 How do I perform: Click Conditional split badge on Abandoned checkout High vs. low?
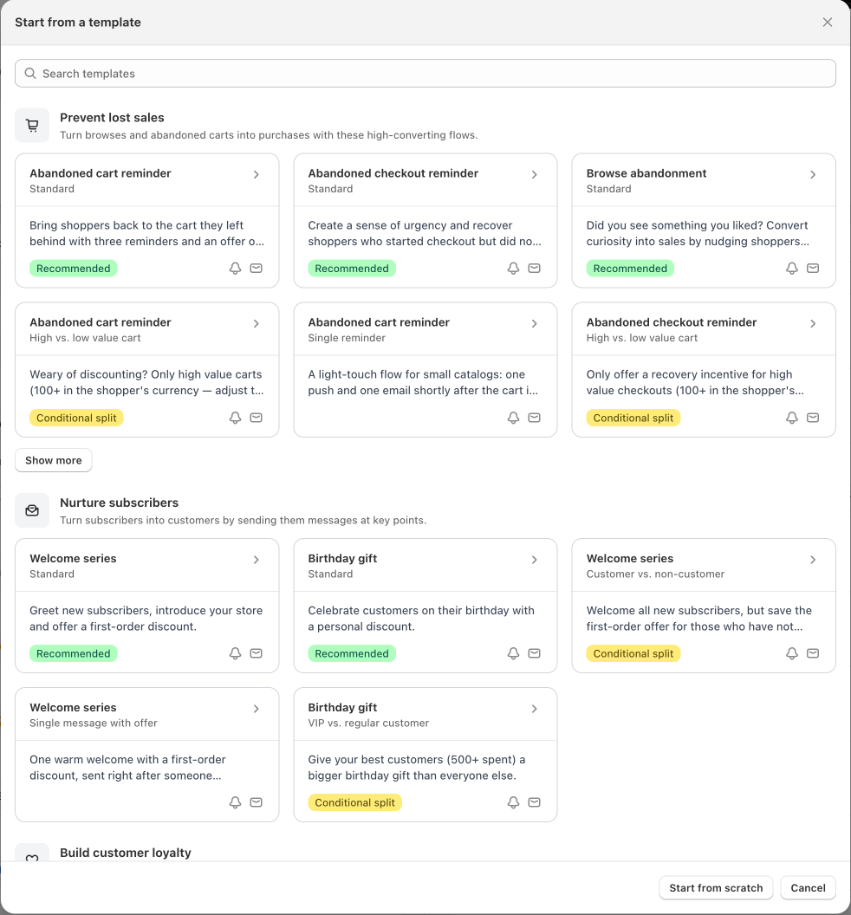(x=633, y=418)
